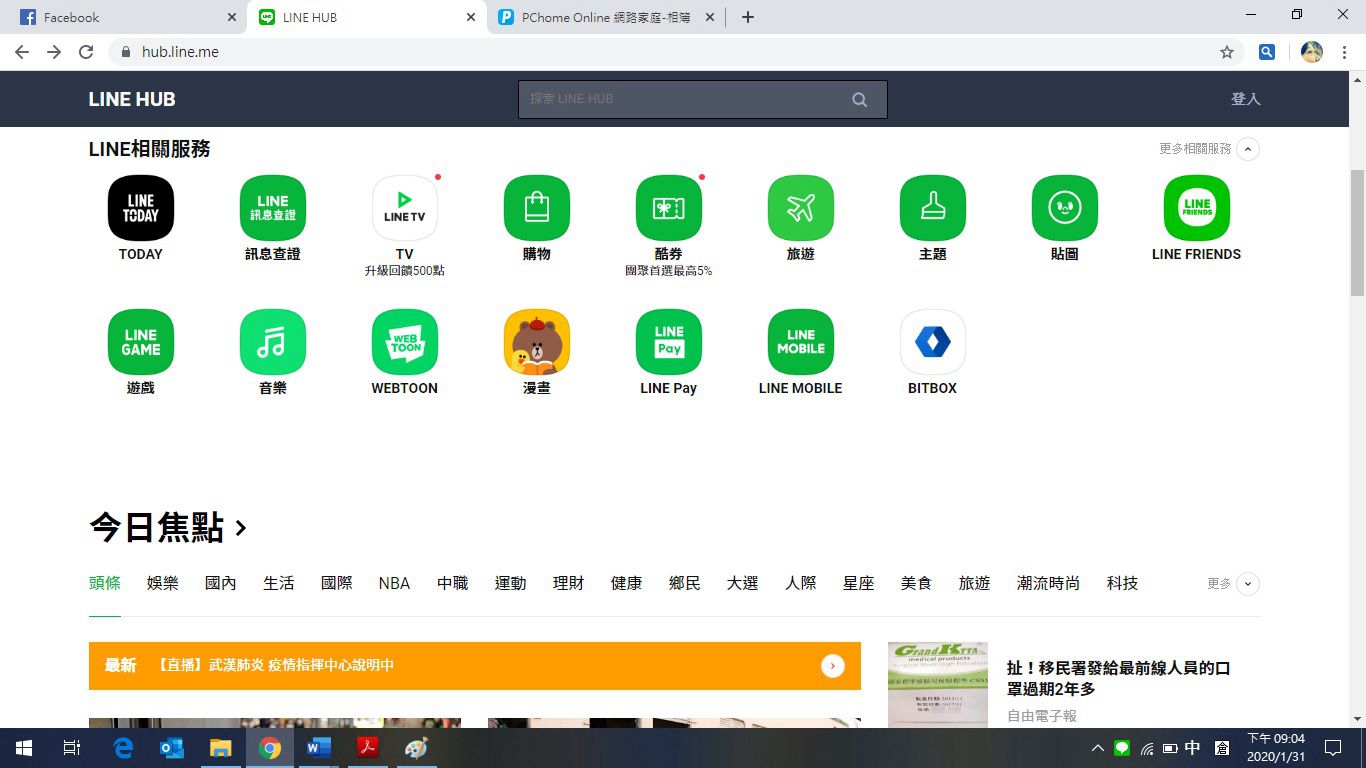Open the live broadcast banner arrow

(x=833, y=666)
